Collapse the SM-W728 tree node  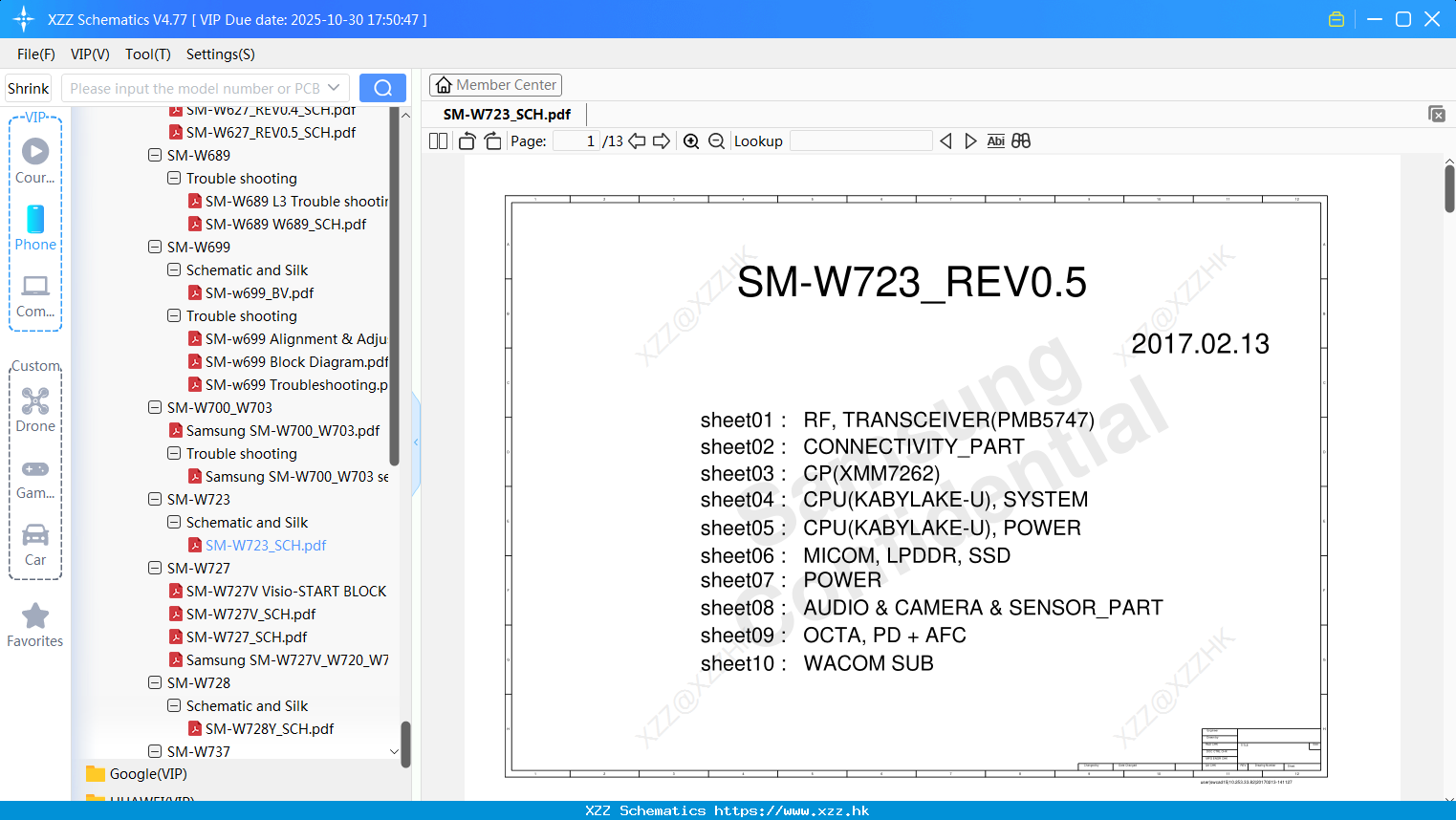pos(155,682)
